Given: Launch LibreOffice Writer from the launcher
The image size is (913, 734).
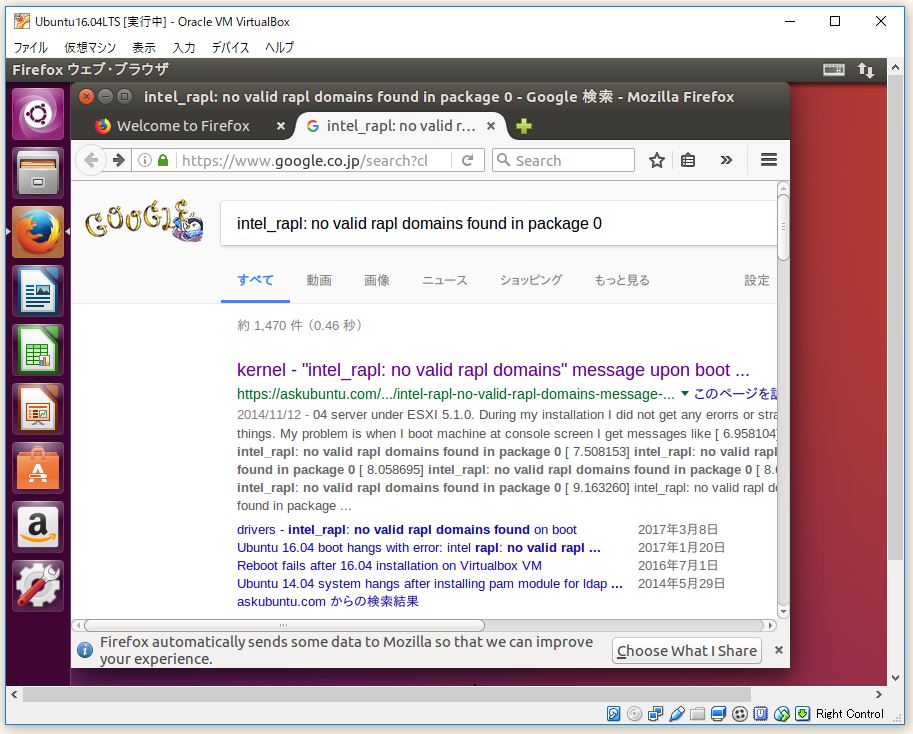Looking at the screenshot, I should coord(38,291).
